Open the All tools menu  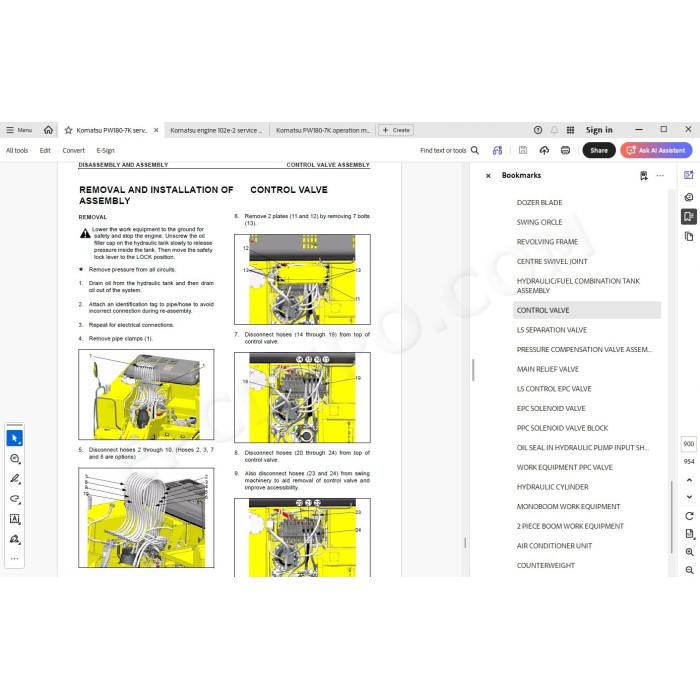17,150
